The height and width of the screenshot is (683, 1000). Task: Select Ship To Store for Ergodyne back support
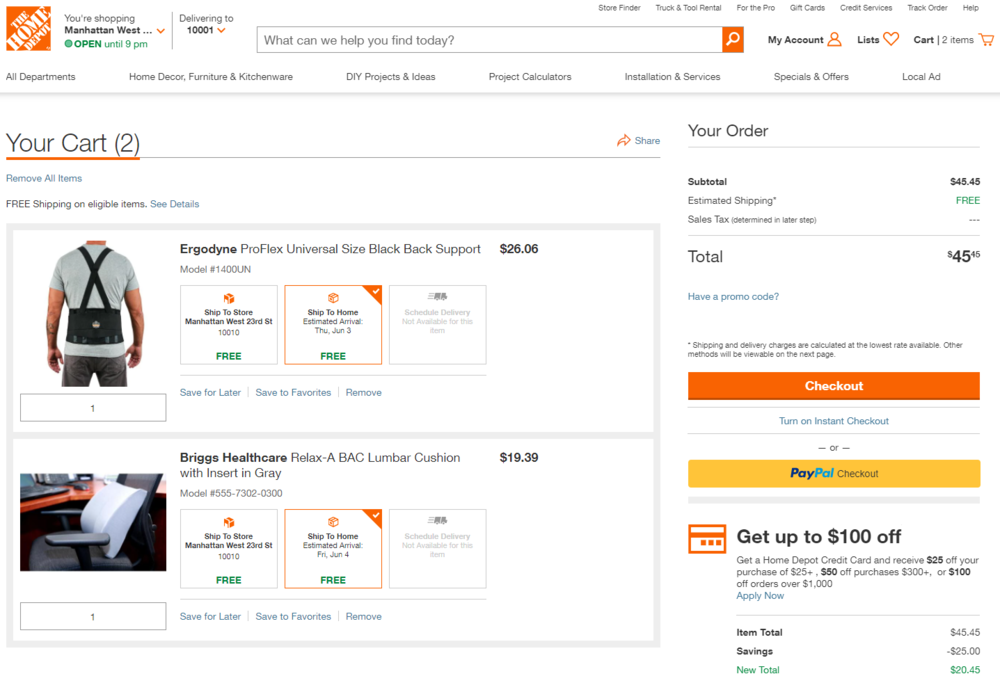[228, 325]
